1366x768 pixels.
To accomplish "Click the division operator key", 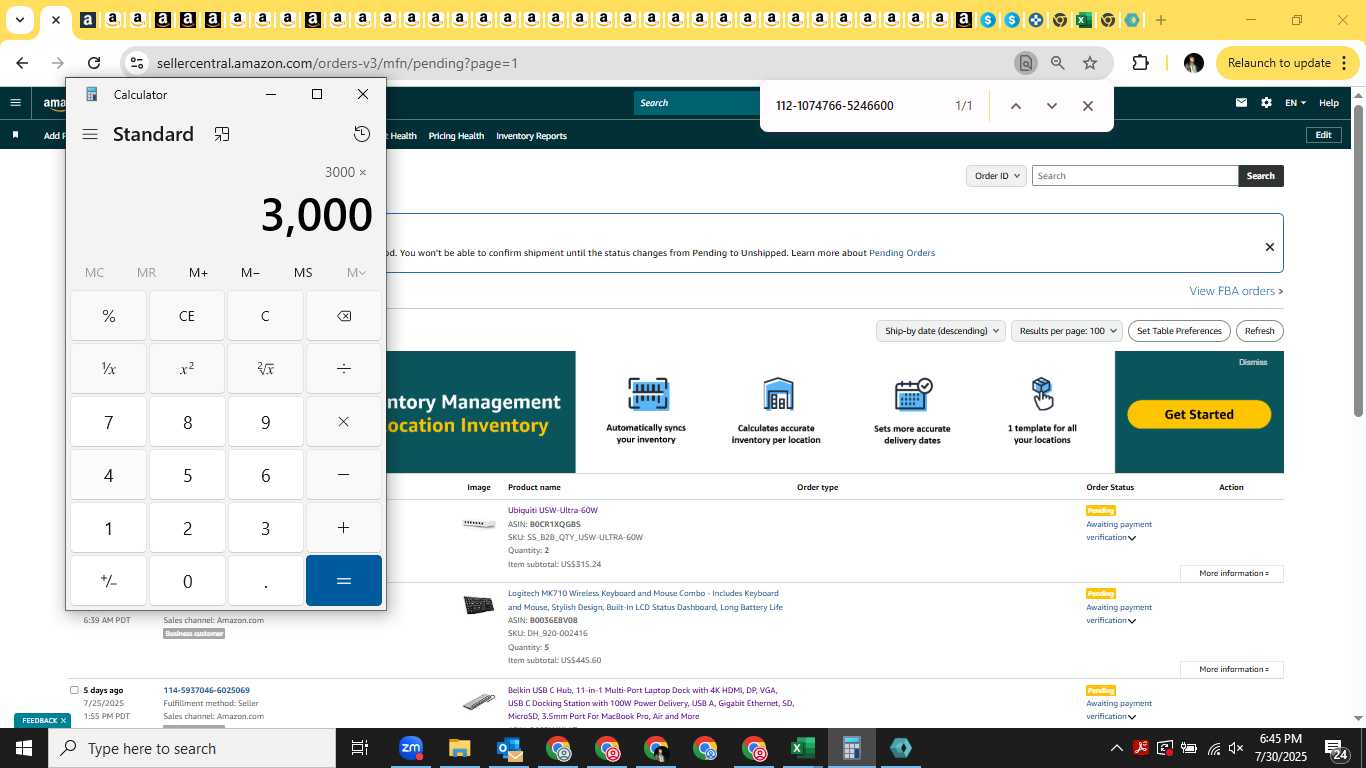I will click(x=344, y=368).
